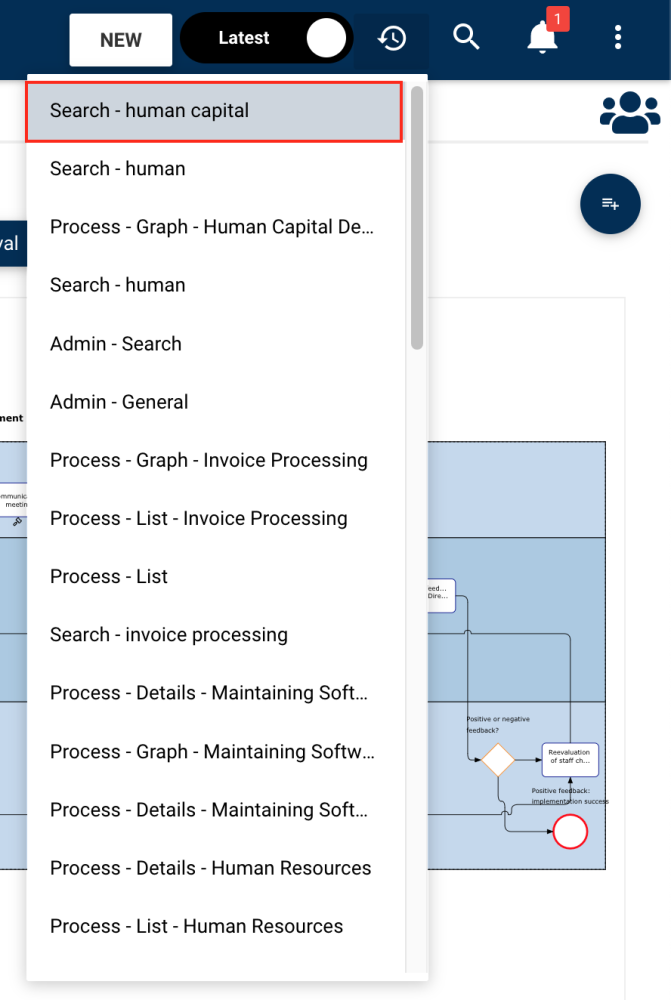Image resolution: width=671 pixels, height=1000 pixels.
Task: Select 'Process - Graph - Invoice Processing'
Action: tap(209, 460)
